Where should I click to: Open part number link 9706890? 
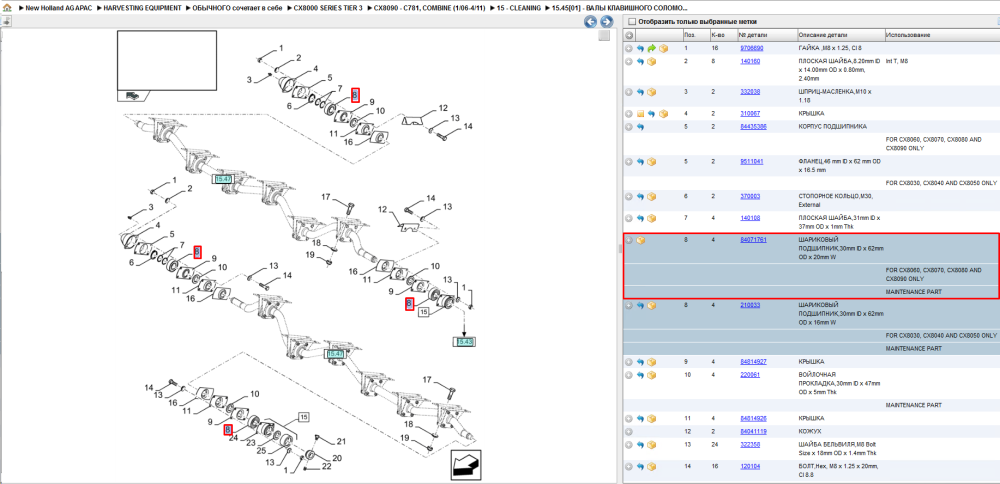751,48
